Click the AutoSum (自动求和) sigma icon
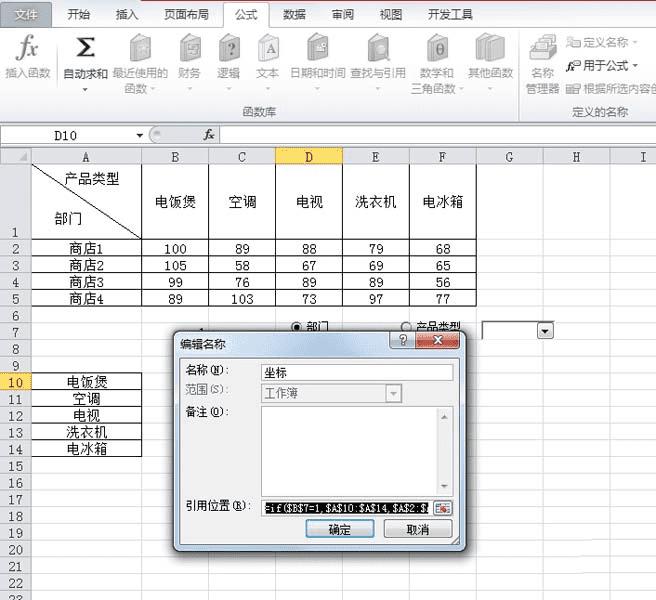 coord(85,47)
